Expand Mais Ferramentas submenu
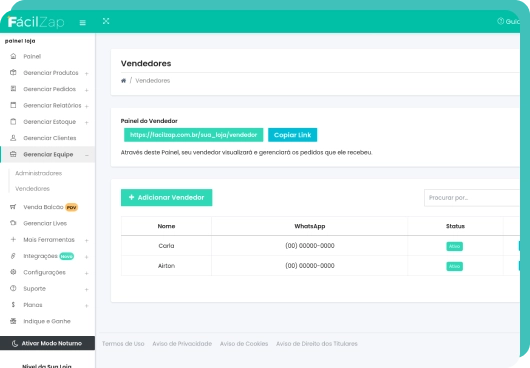Image resolution: width=530 pixels, height=368 pixels. point(87,240)
